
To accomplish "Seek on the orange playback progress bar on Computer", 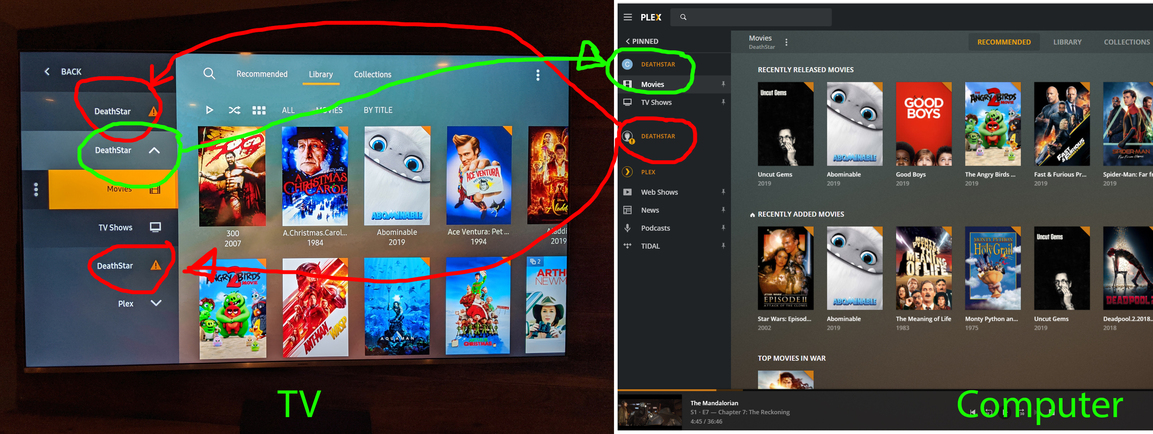I will click(667, 390).
